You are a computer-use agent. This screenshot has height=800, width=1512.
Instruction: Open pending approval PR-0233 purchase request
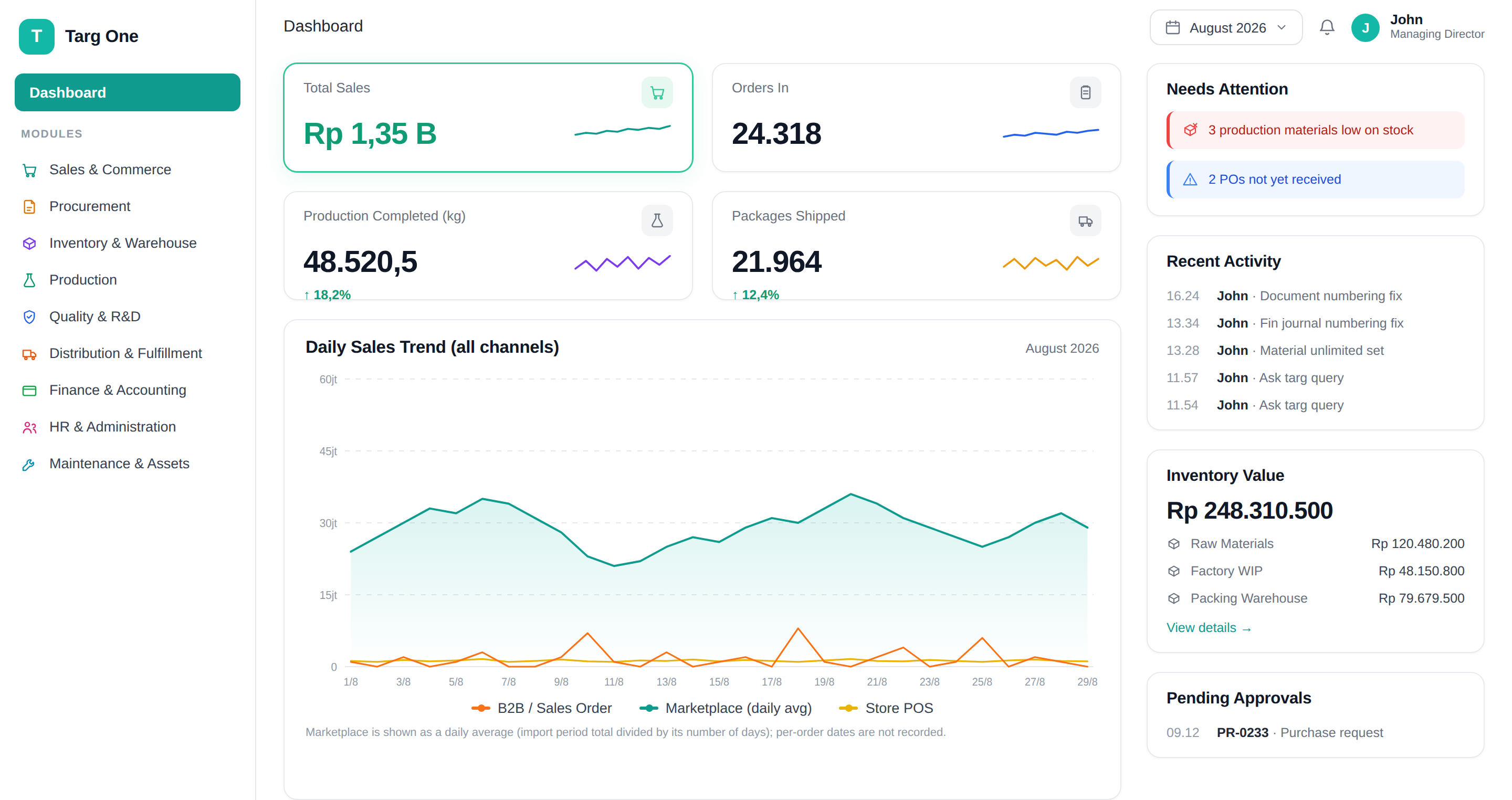(x=1315, y=732)
